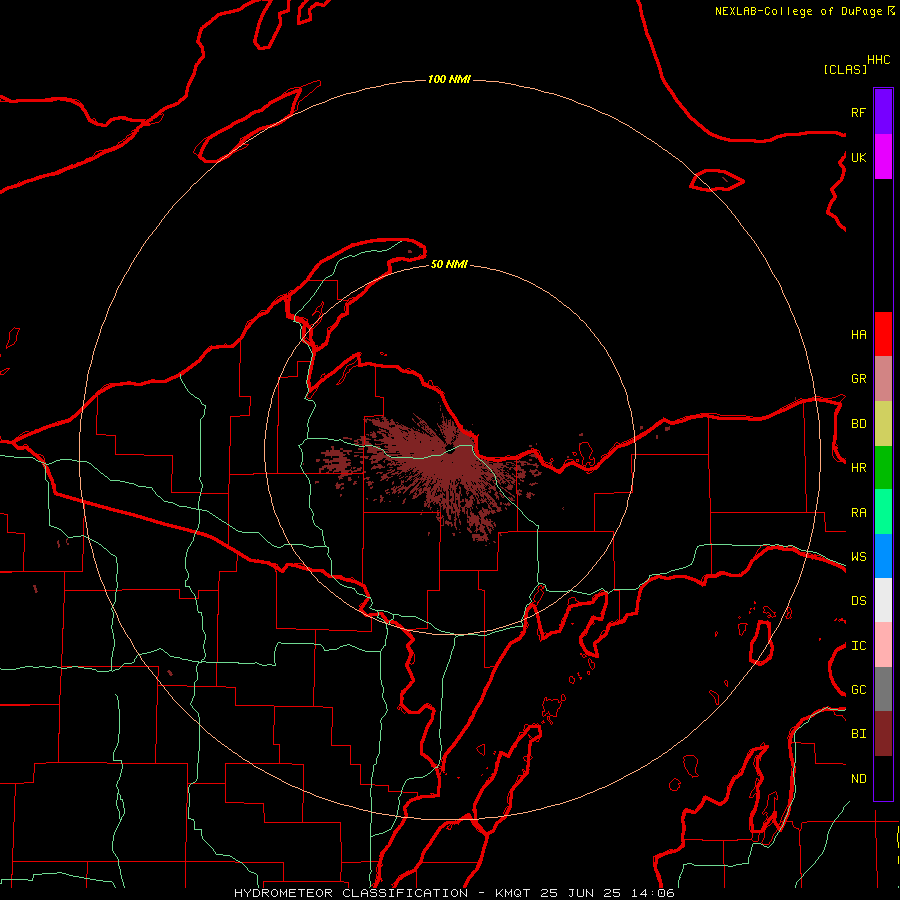Click the HHC legend title
This screenshot has height=900, width=900.
[x=879, y=60]
